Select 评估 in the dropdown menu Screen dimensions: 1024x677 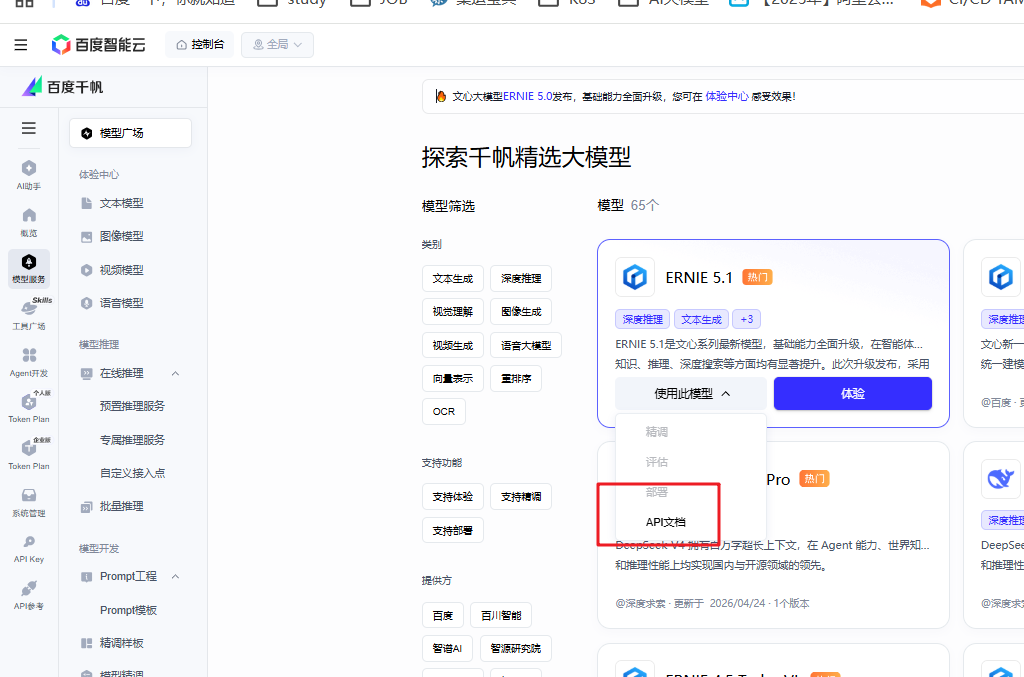coord(691,462)
